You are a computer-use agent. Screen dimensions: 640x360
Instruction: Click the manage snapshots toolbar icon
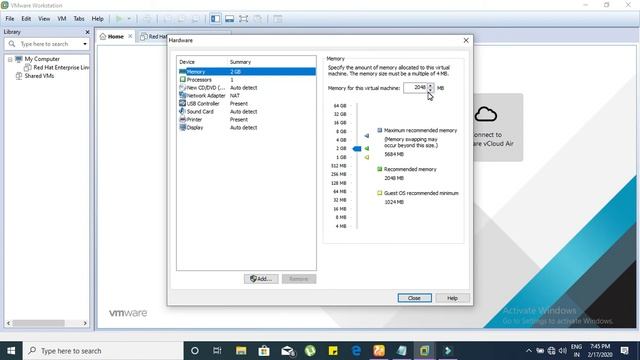(x=196, y=19)
